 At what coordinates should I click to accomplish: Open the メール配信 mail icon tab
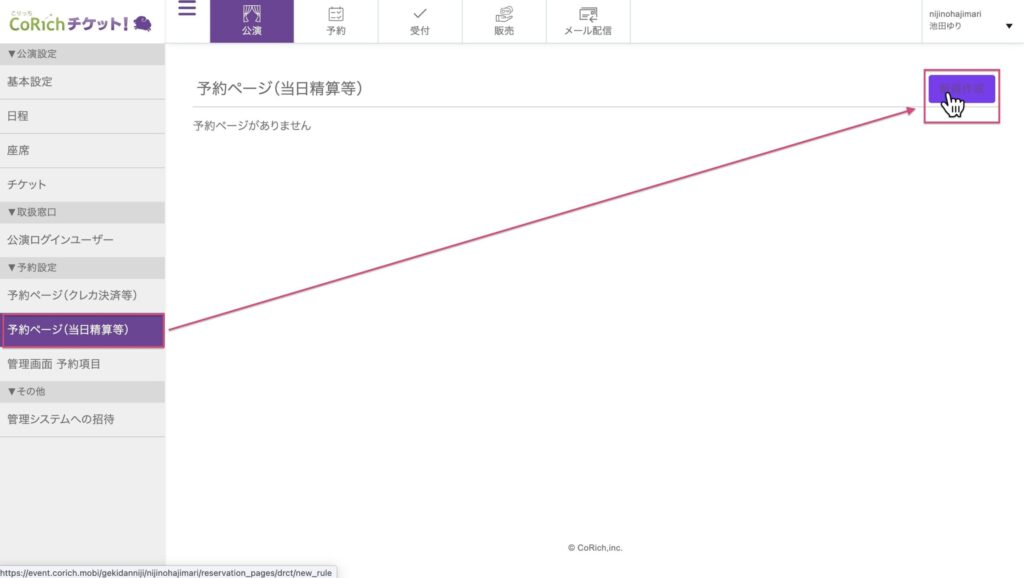point(588,21)
